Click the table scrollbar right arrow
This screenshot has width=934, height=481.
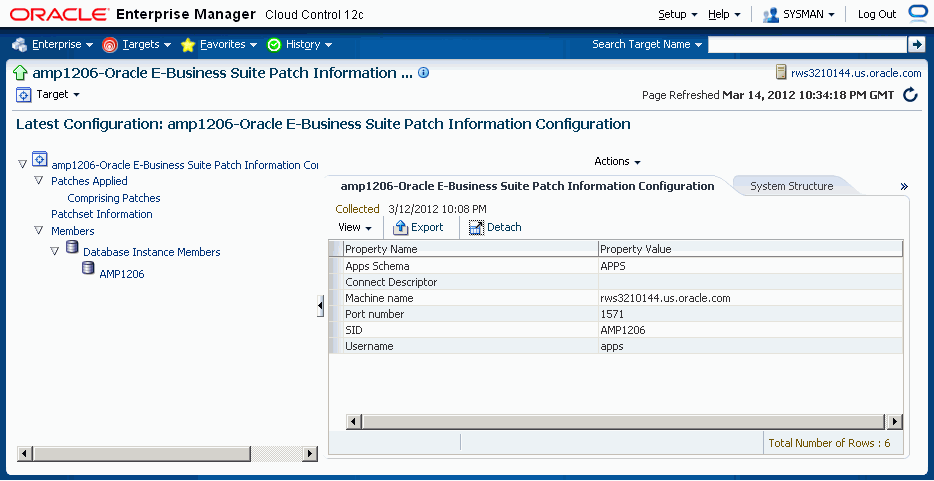point(895,422)
